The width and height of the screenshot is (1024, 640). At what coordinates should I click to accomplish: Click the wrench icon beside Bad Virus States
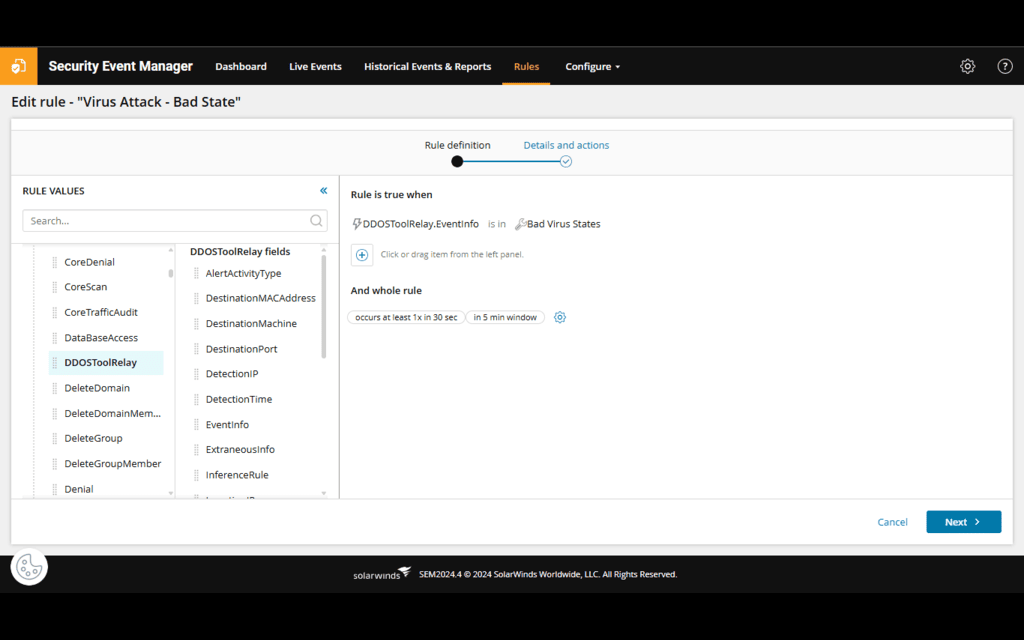click(x=521, y=223)
